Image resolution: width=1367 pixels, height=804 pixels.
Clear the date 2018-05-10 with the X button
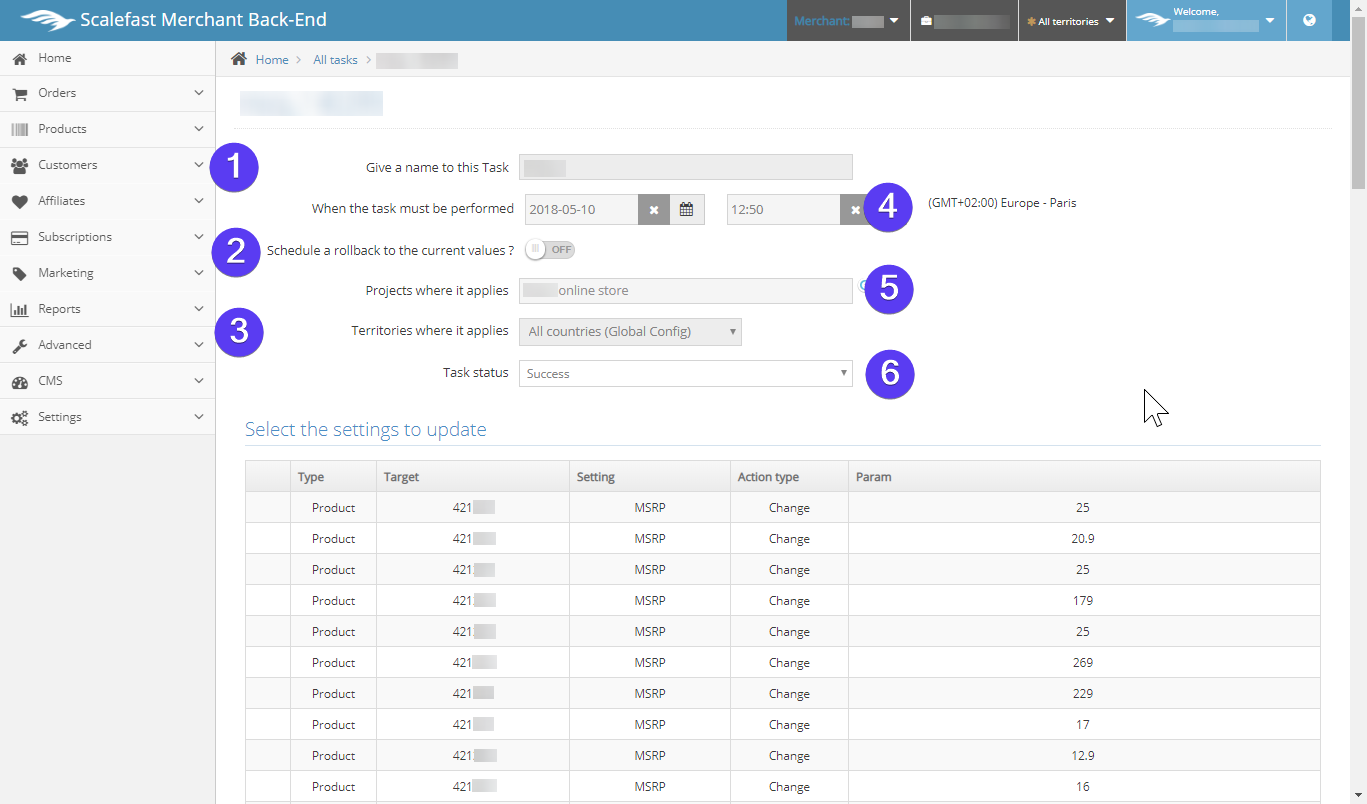coord(654,210)
